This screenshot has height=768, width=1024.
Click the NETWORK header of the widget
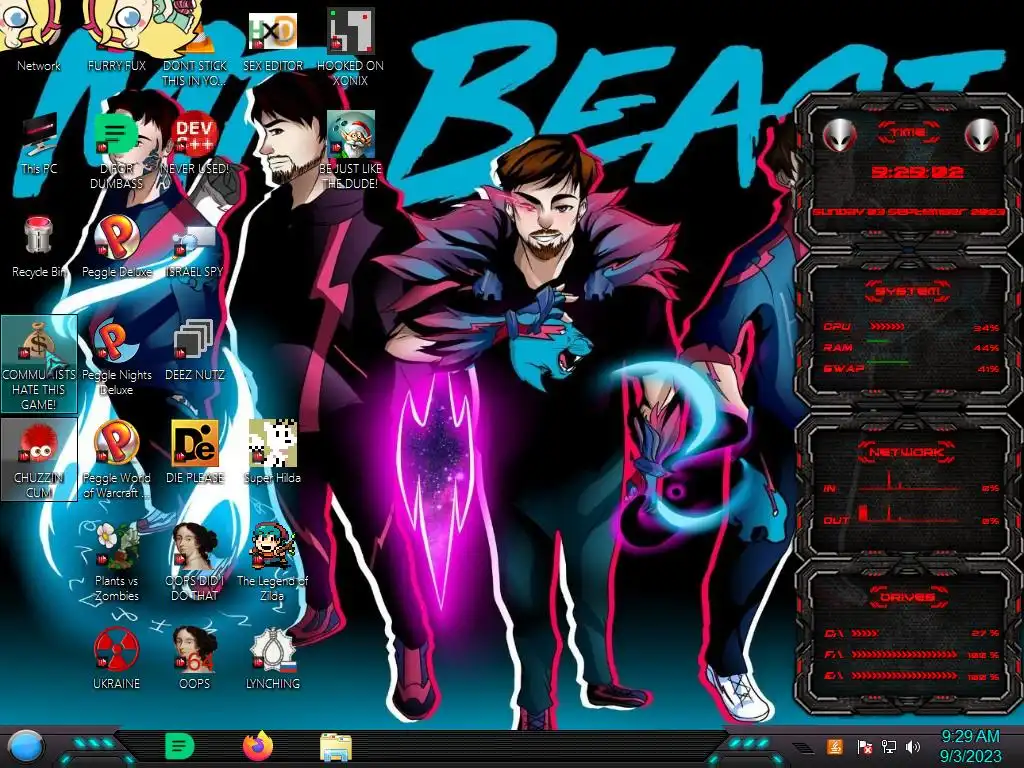[x=906, y=452]
